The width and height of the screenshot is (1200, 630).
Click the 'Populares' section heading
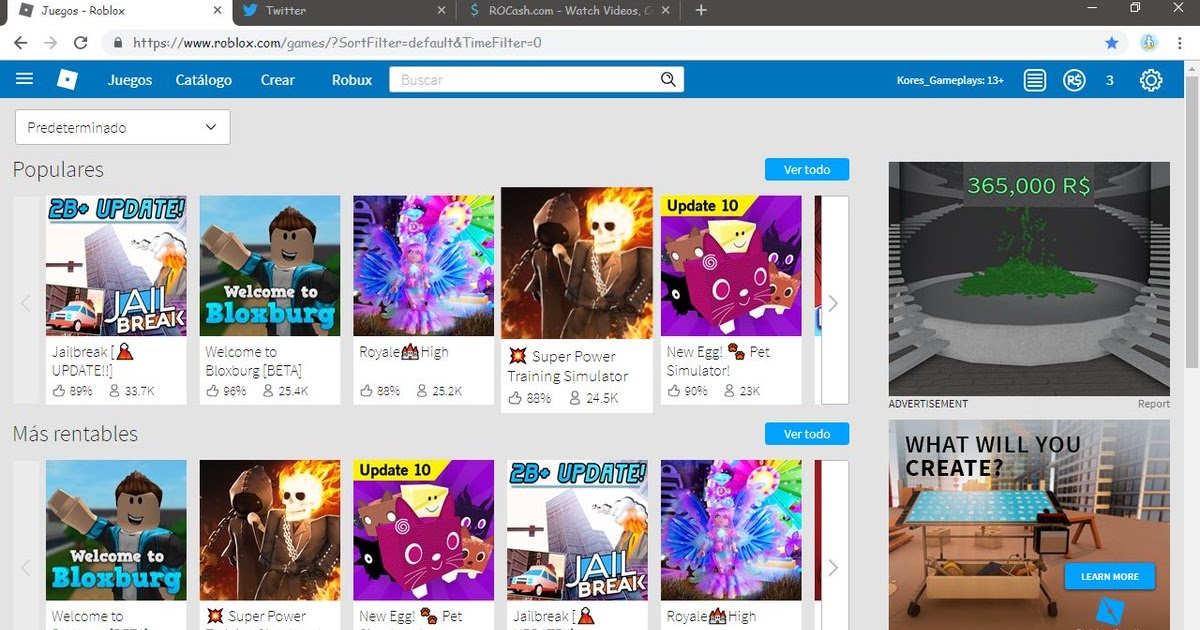pos(58,169)
